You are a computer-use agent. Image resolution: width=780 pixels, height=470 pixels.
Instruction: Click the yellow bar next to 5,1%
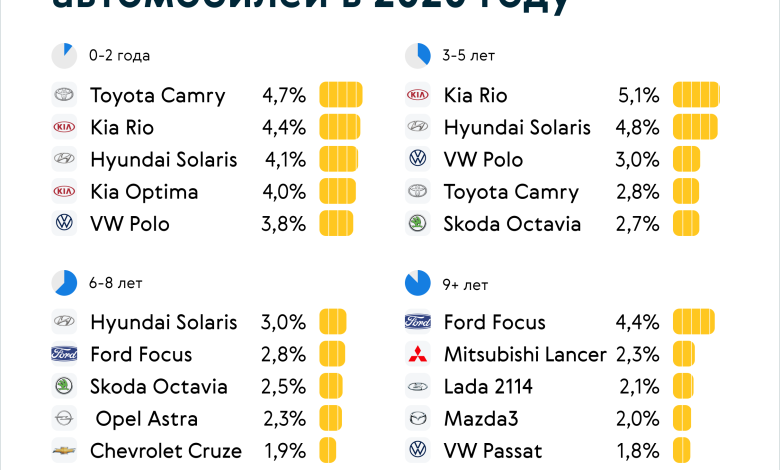pos(696,96)
